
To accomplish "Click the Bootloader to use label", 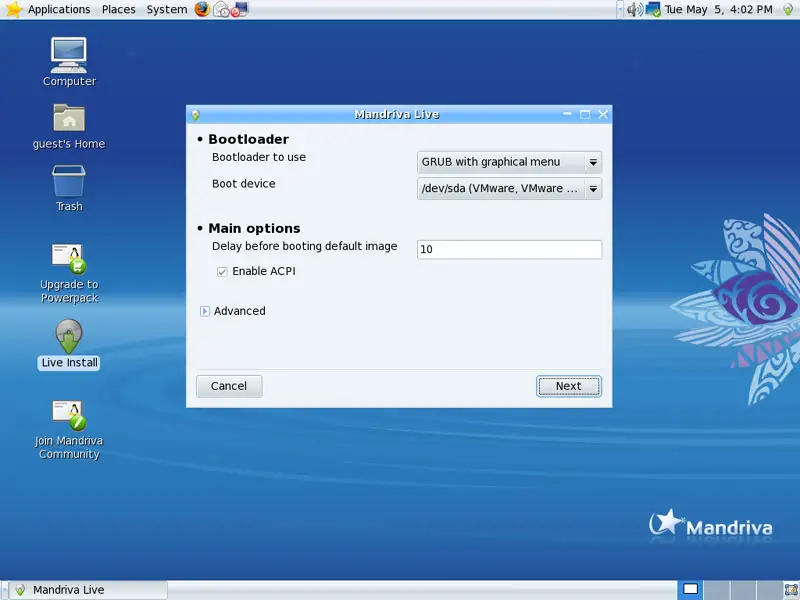I will (x=259, y=157).
